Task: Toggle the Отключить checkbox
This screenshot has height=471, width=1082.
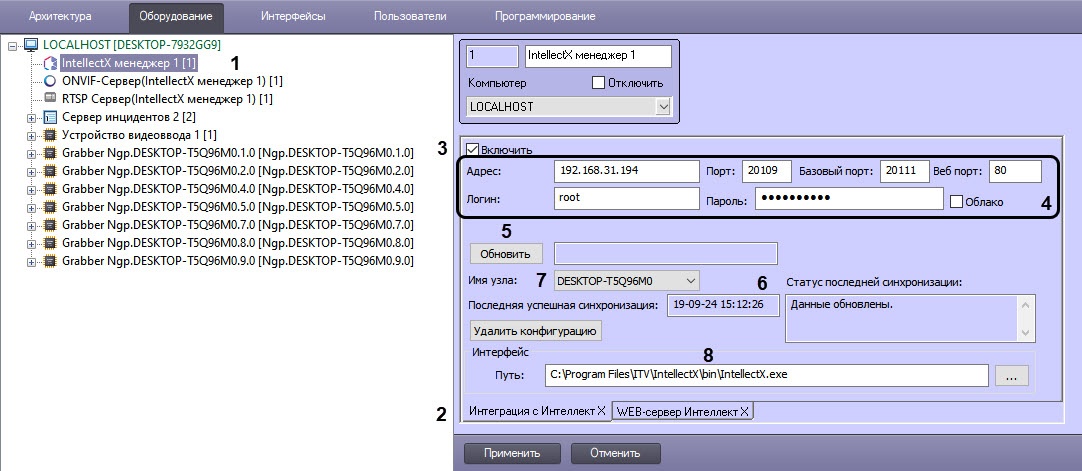Action: click(599, 83)
